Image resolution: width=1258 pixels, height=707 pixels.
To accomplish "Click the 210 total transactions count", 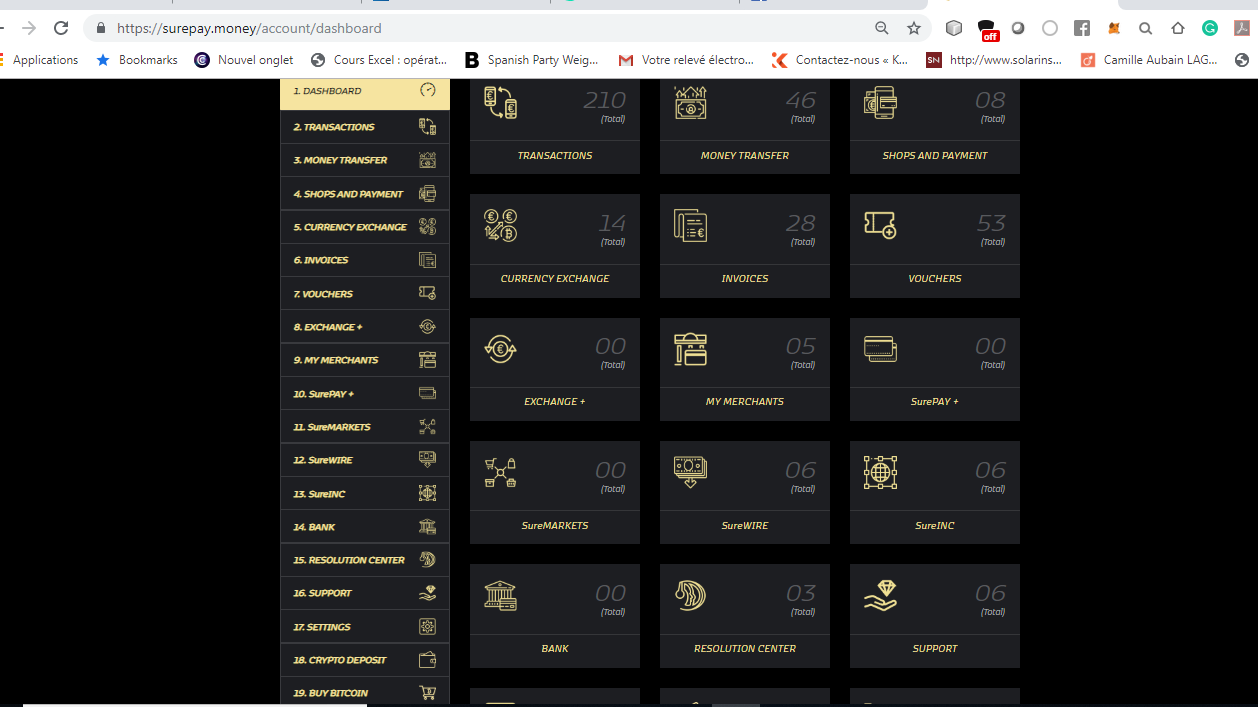I will [605, 100].
